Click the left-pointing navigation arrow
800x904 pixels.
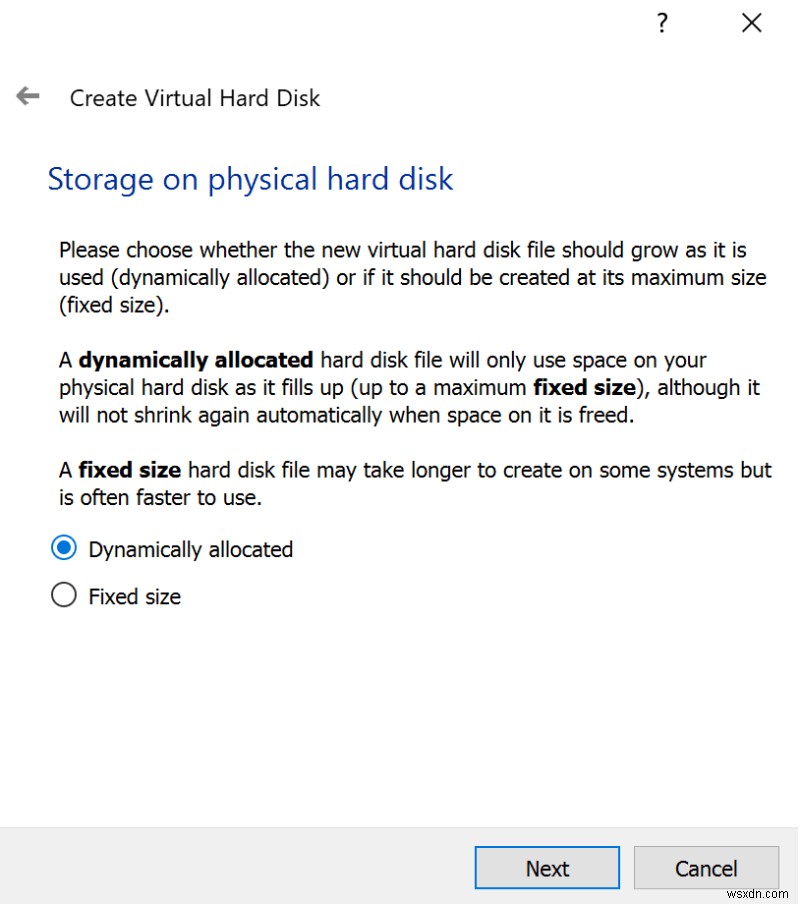pos(27,97)
